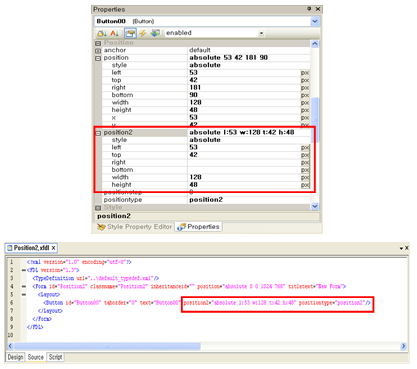This screenshot has width=417, height=369.
Task: Select the anchor value 'default'
Action: click(200, 50)
